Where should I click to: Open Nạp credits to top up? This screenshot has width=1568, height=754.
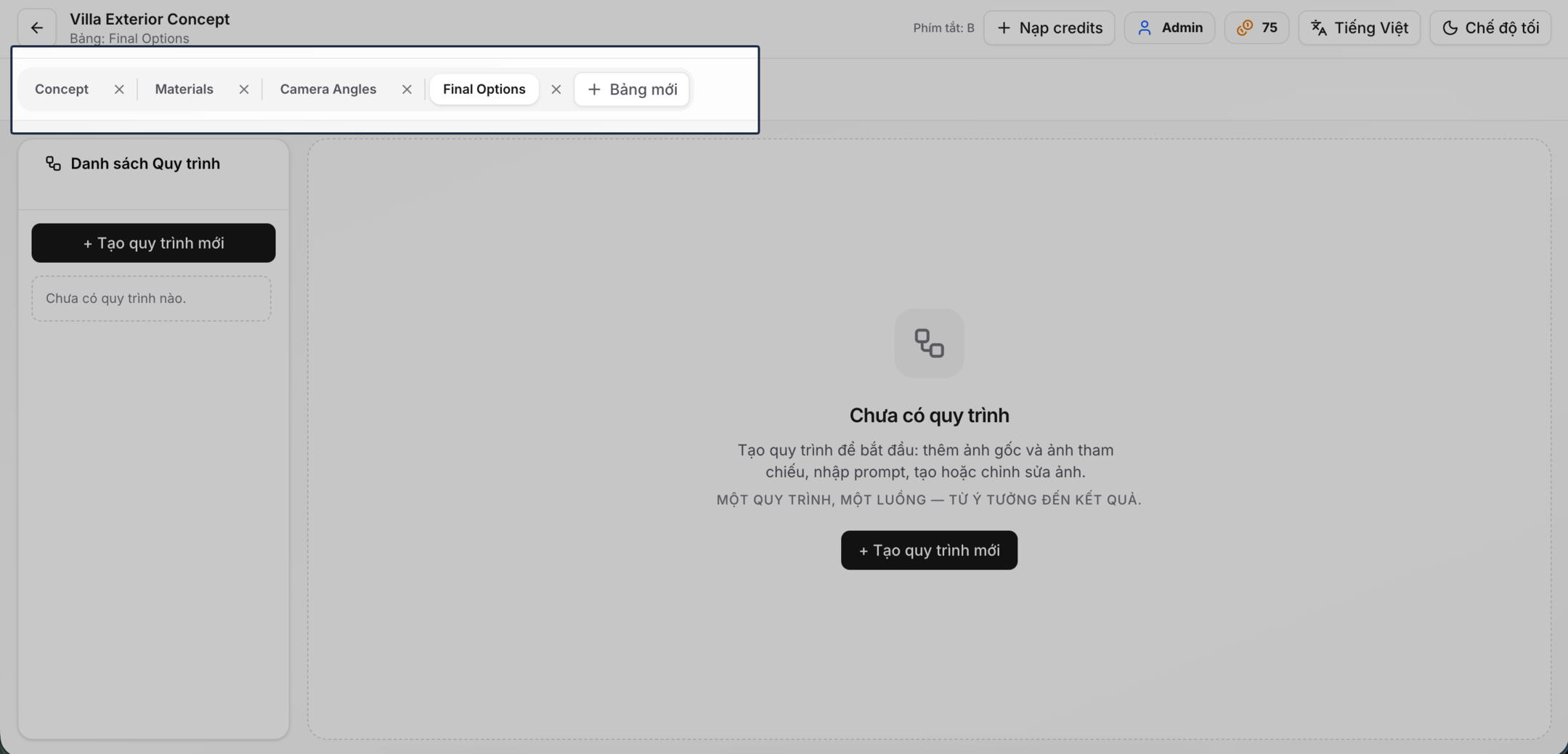click(x=1049, y=28)
